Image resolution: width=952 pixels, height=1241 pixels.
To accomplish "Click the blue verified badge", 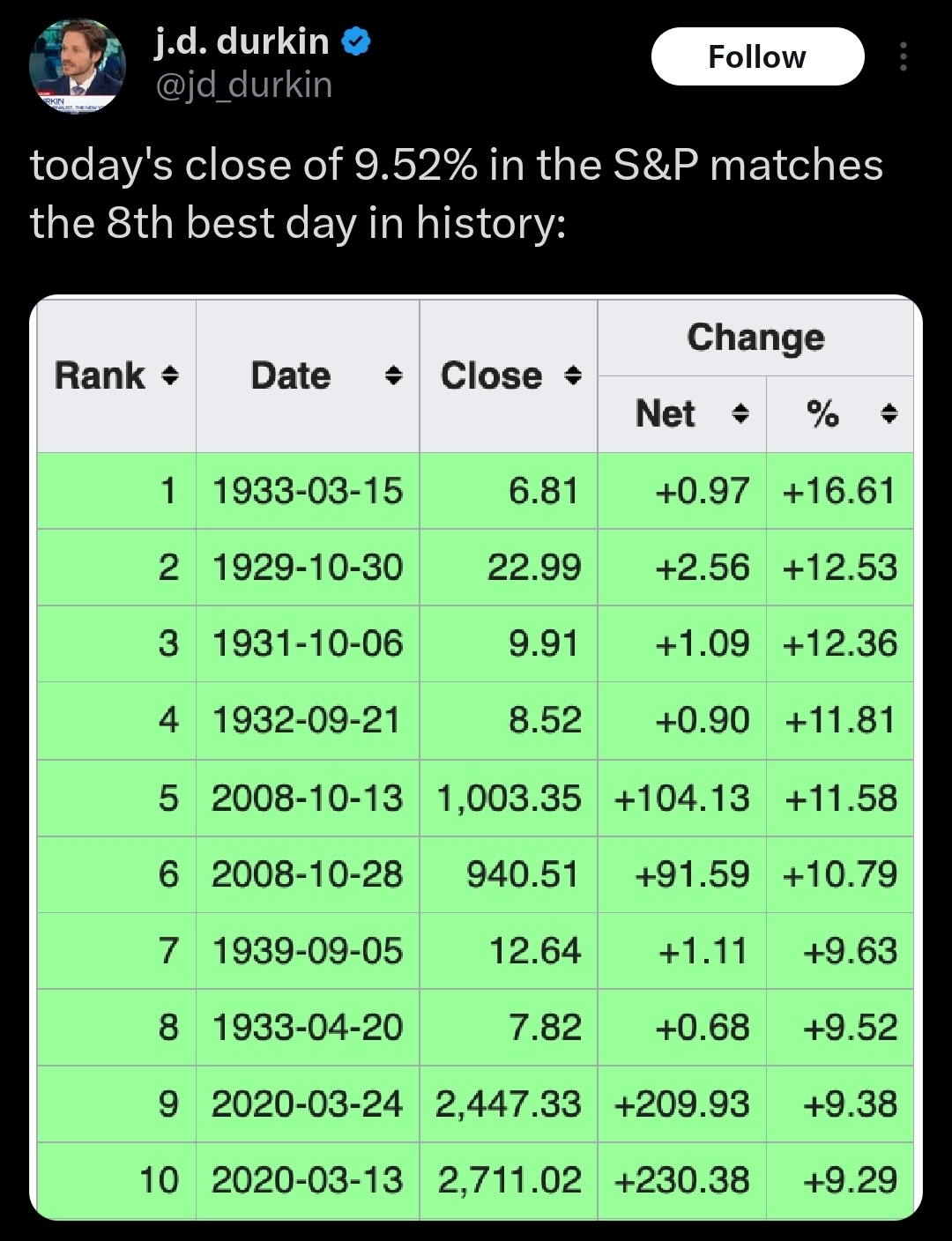I will [355, 41].
